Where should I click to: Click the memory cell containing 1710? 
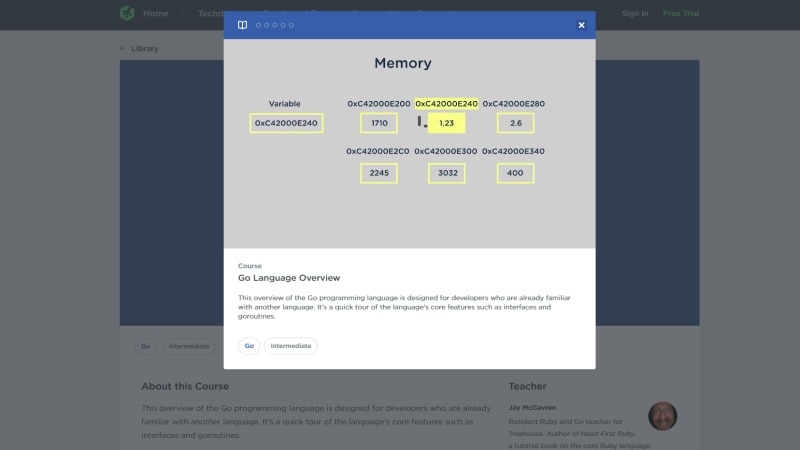tap(379, 123)
